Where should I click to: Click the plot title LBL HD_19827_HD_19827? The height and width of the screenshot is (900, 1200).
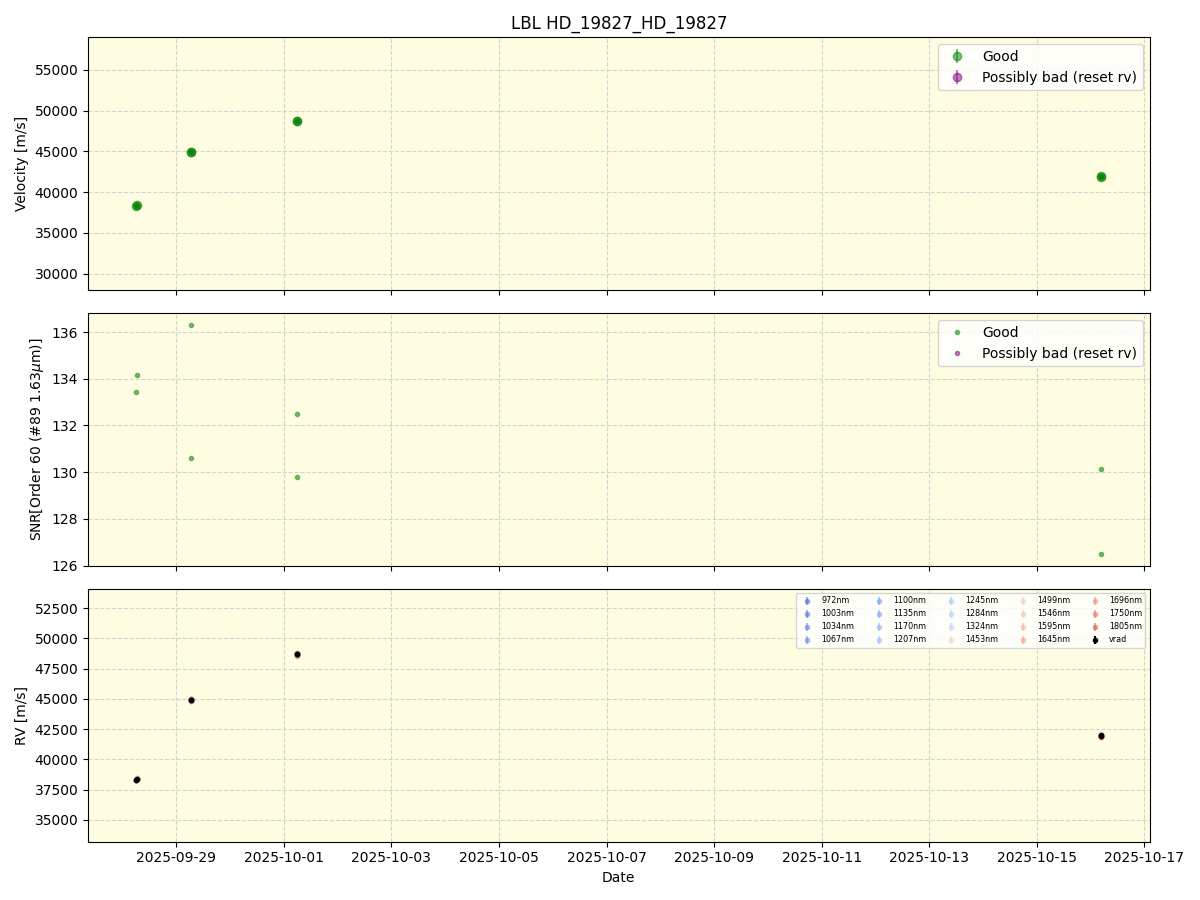coord(619,23)
